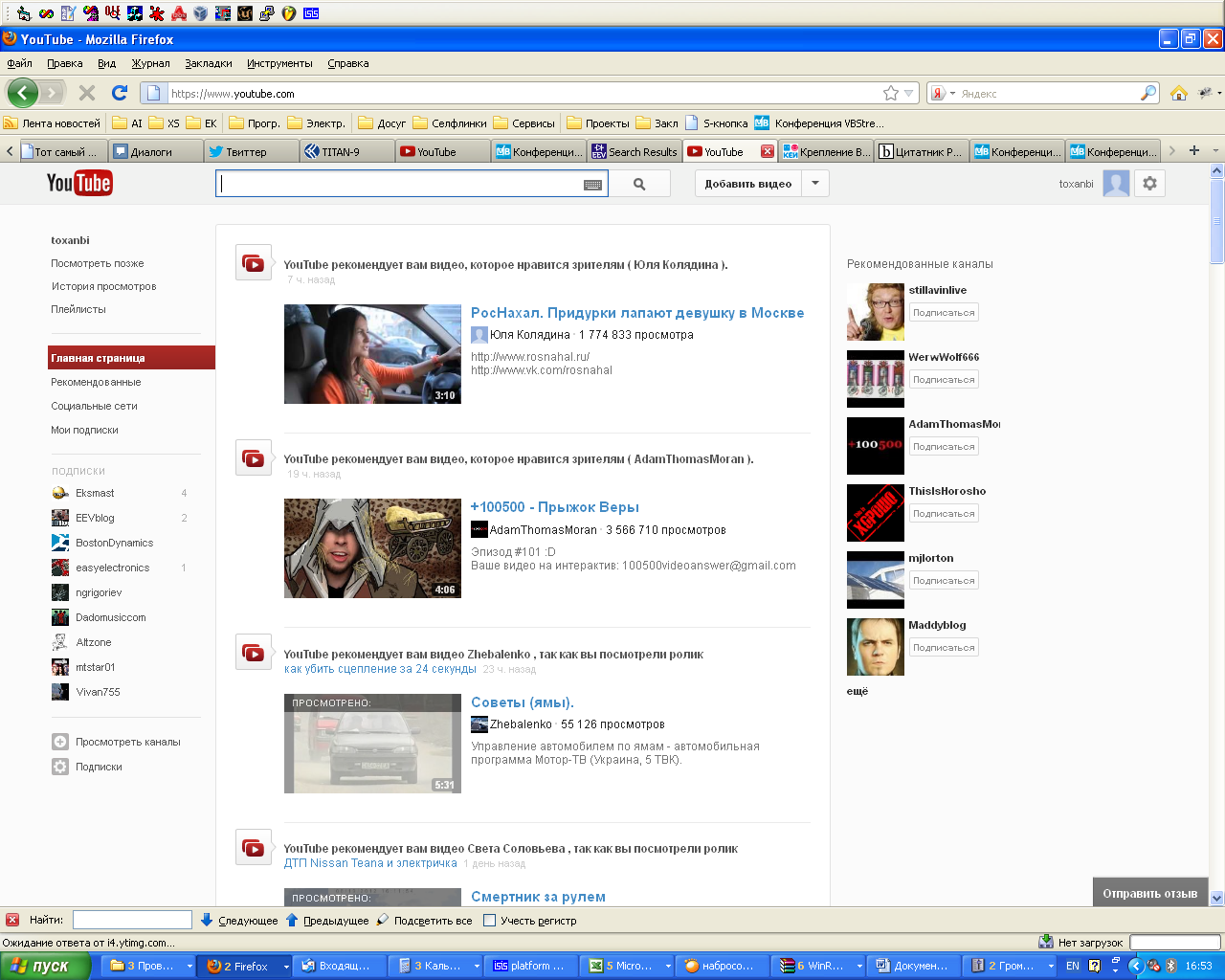Open the Закладки menu

pos(209,63)
